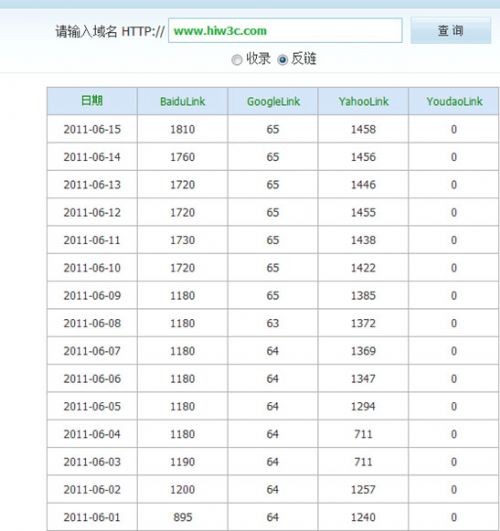Click Baidu value 1810 cell
Image resolution: width=500 pixels, height=531 pixels.
tap(183, 129)
